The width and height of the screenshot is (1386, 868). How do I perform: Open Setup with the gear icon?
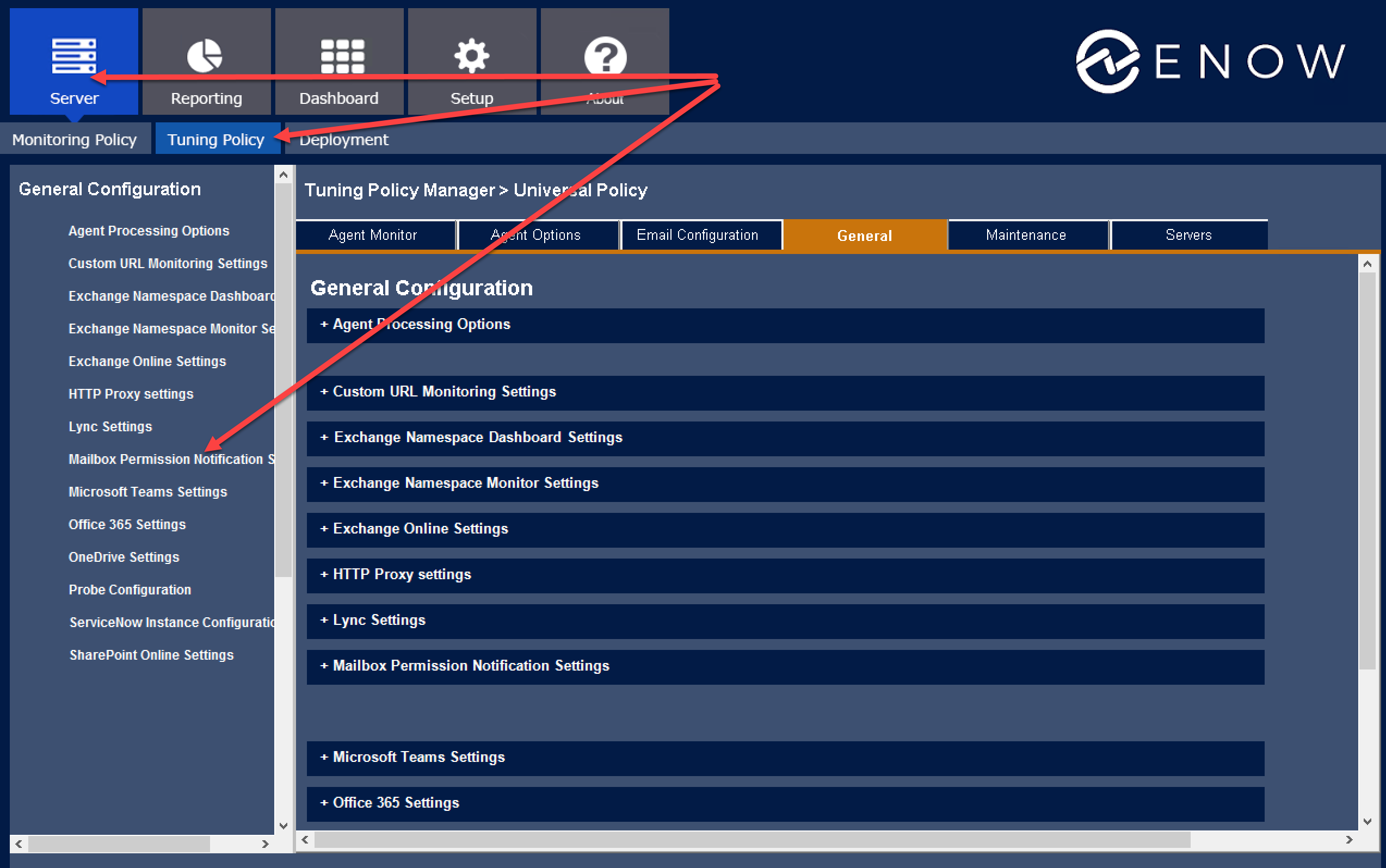pyautogui.click(x=472, y=55)
